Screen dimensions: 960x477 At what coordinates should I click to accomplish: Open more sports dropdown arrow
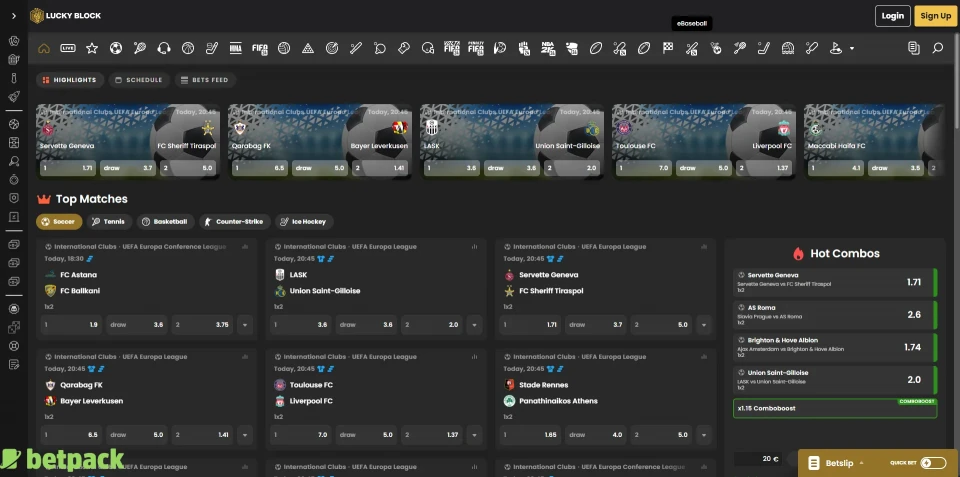click(x=852, y=48)
